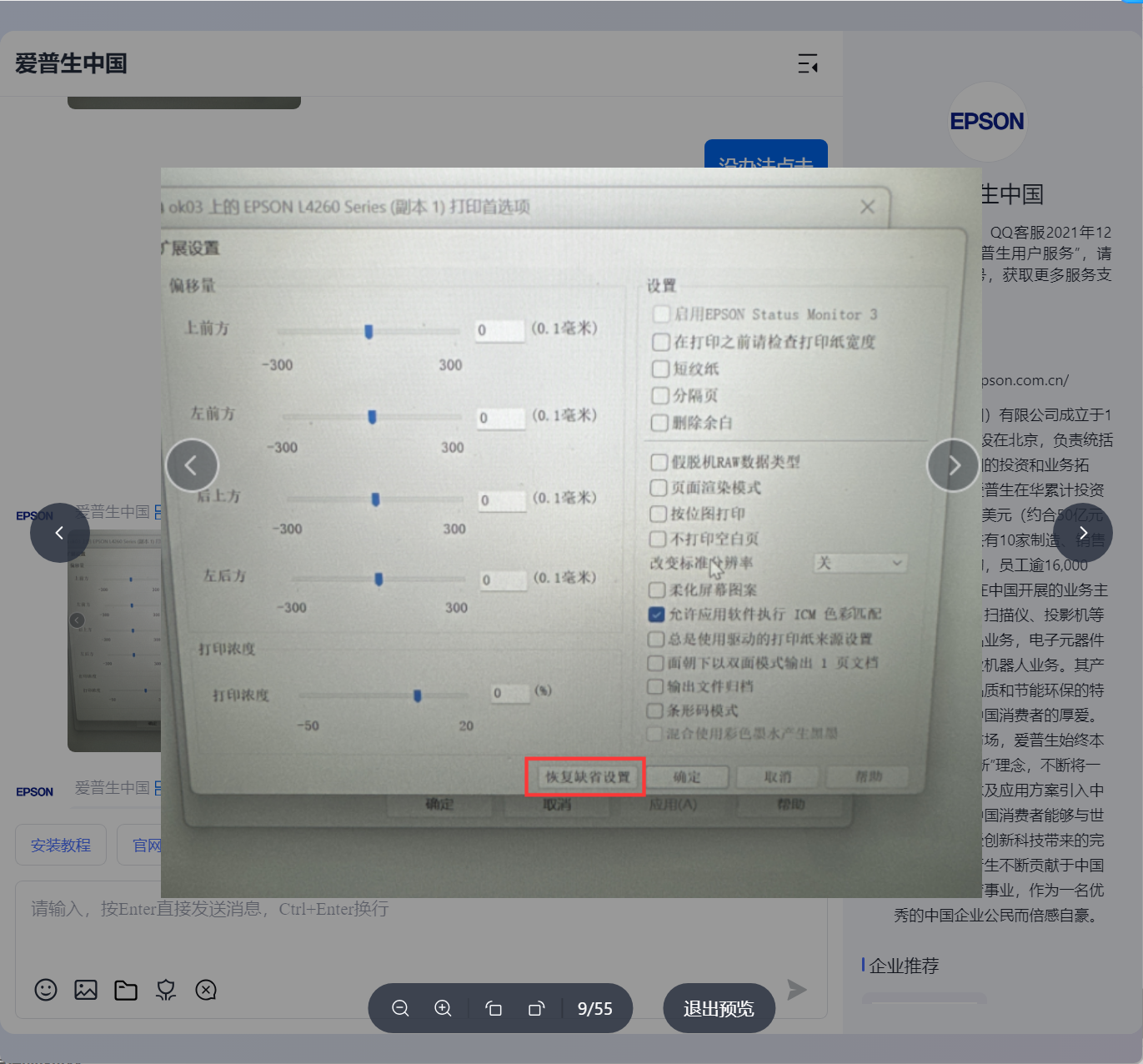
Task: Open rating flower icon in chat toolbar
Action: (166, 990)
